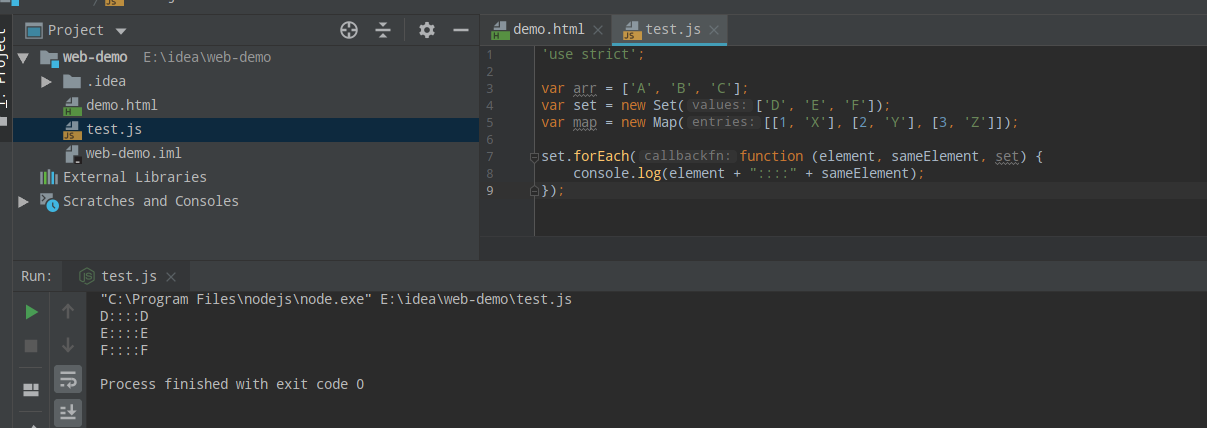Open Project panel settings gear

[x=427, y=30]
